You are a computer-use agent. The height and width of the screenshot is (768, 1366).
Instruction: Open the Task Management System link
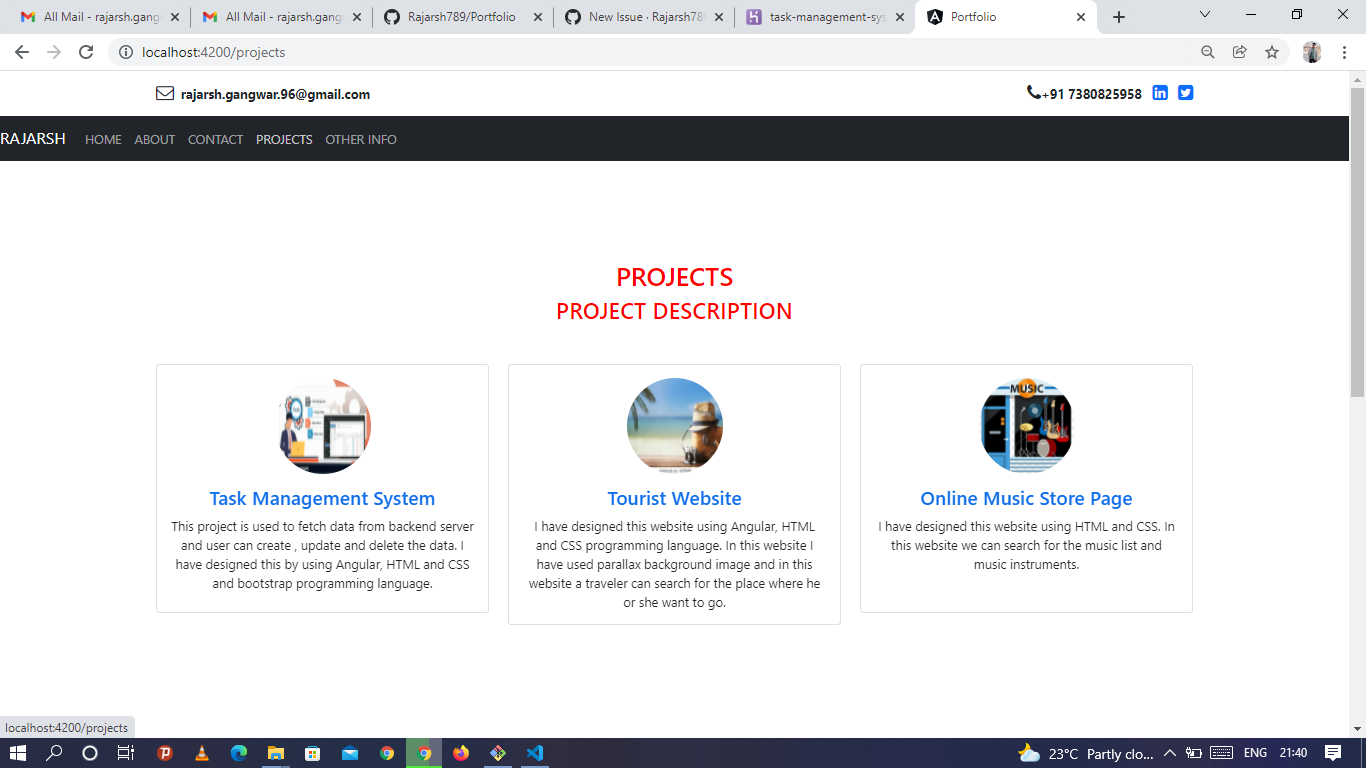[322, 497]
